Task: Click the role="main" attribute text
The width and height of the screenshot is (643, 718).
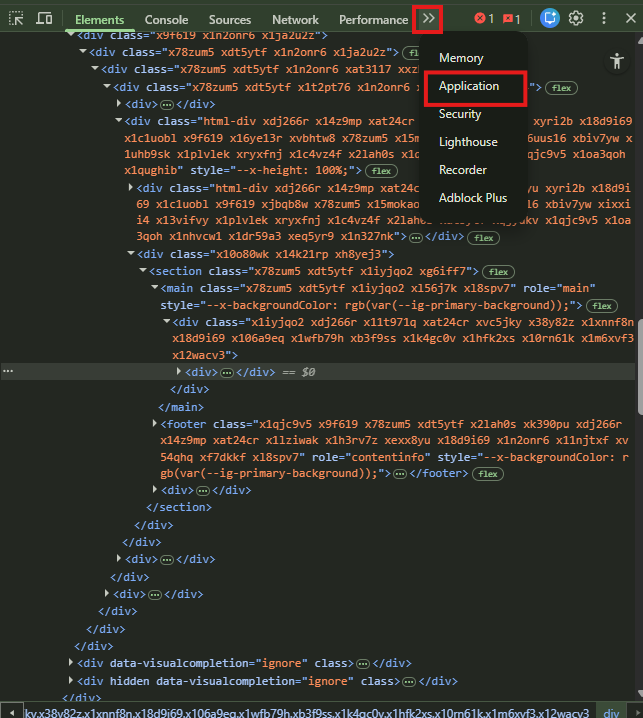Action: click(559, 288)
